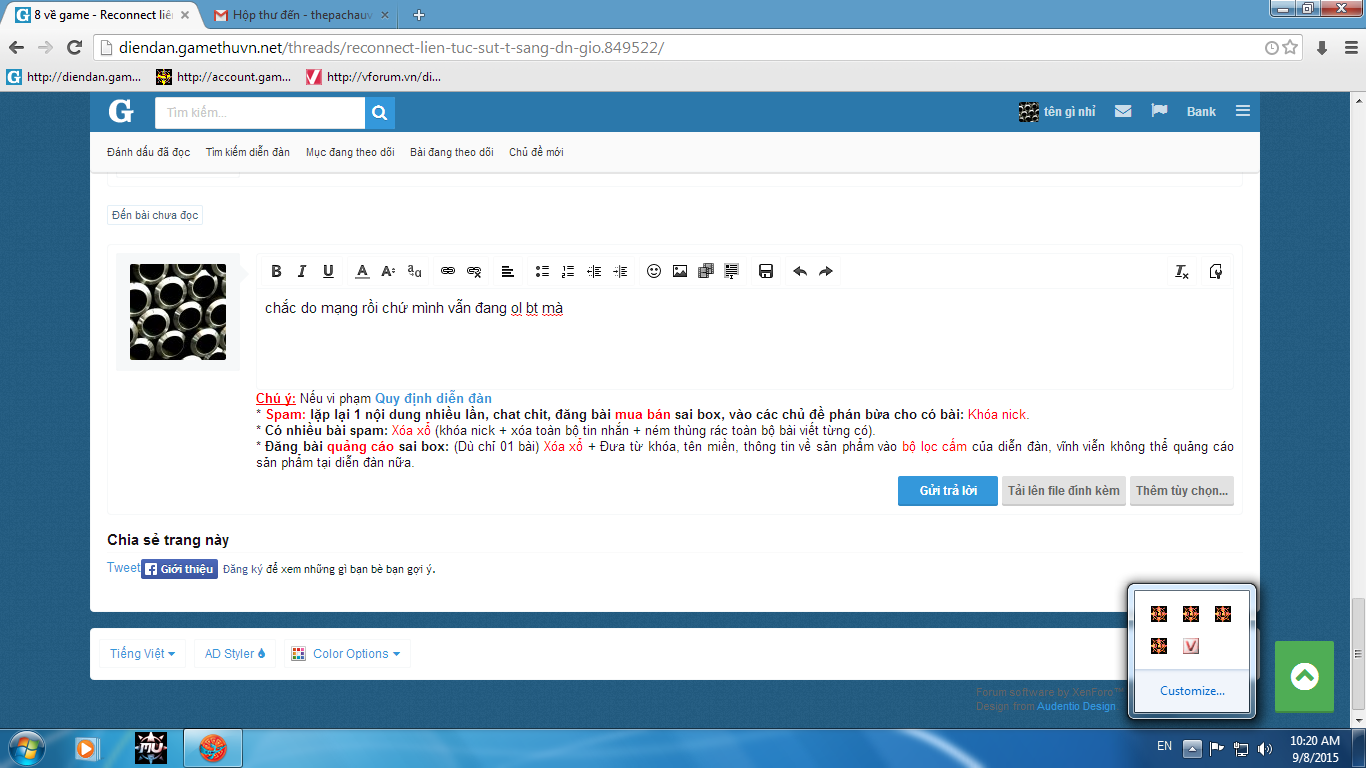Image resolution: width=1366 pixels, height=768 pixels.
Task: Open the Tiếng Việt language dropdown
Action: coord(142,654)
